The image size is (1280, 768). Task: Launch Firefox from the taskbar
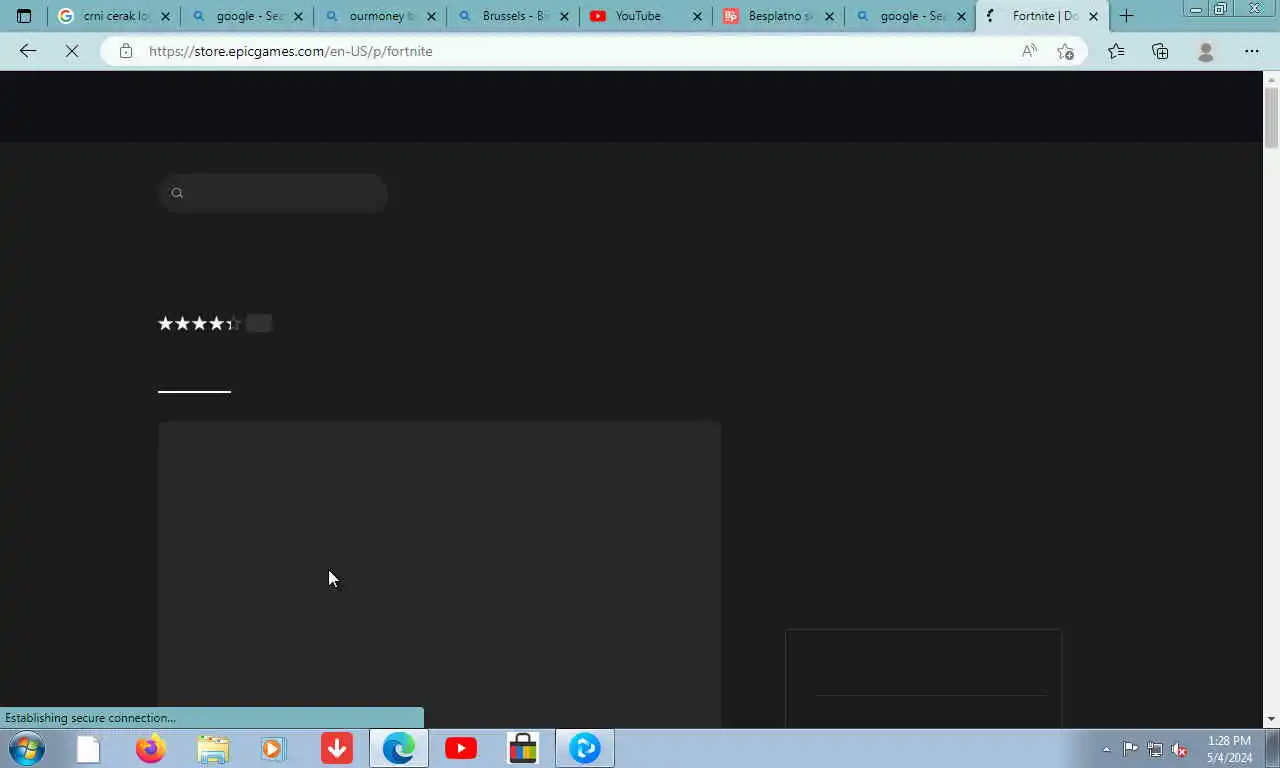tap(151, 748)
